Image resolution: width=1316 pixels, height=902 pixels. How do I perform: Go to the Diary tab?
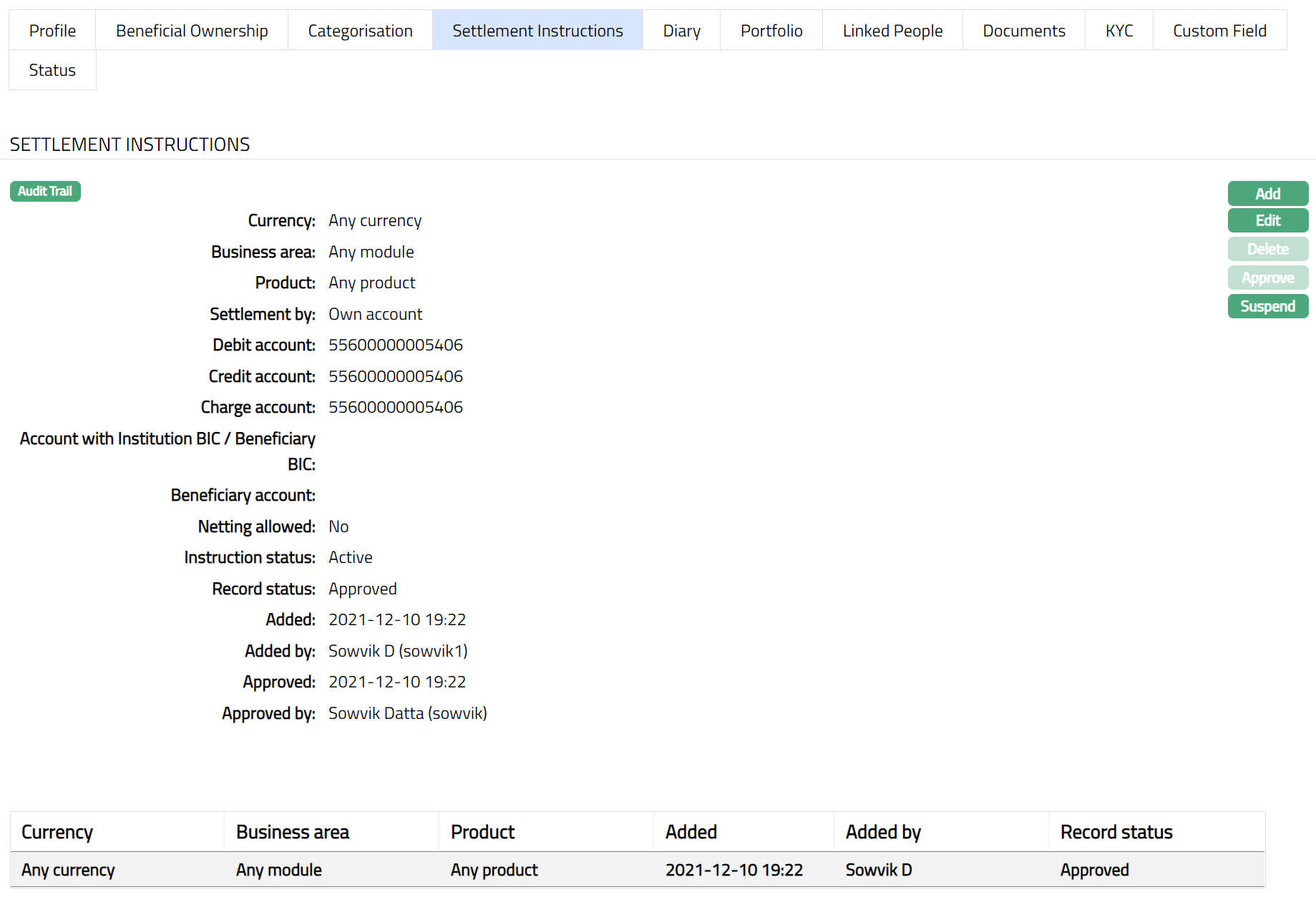[x=681, y=31]
